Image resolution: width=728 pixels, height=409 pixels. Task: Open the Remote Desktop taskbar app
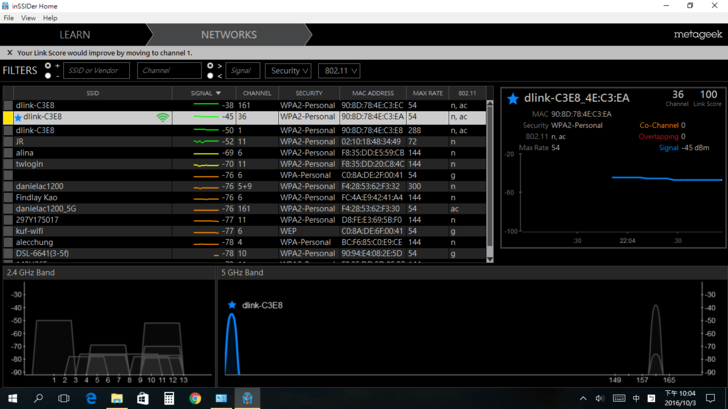coord(221,398)
